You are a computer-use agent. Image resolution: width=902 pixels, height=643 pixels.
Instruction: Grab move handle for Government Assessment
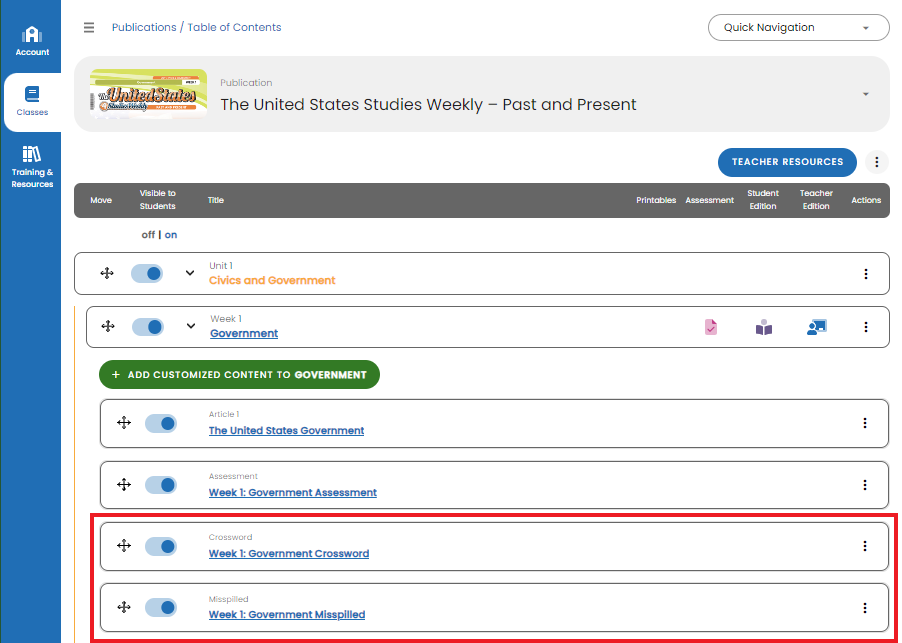[x=124, y=484]
